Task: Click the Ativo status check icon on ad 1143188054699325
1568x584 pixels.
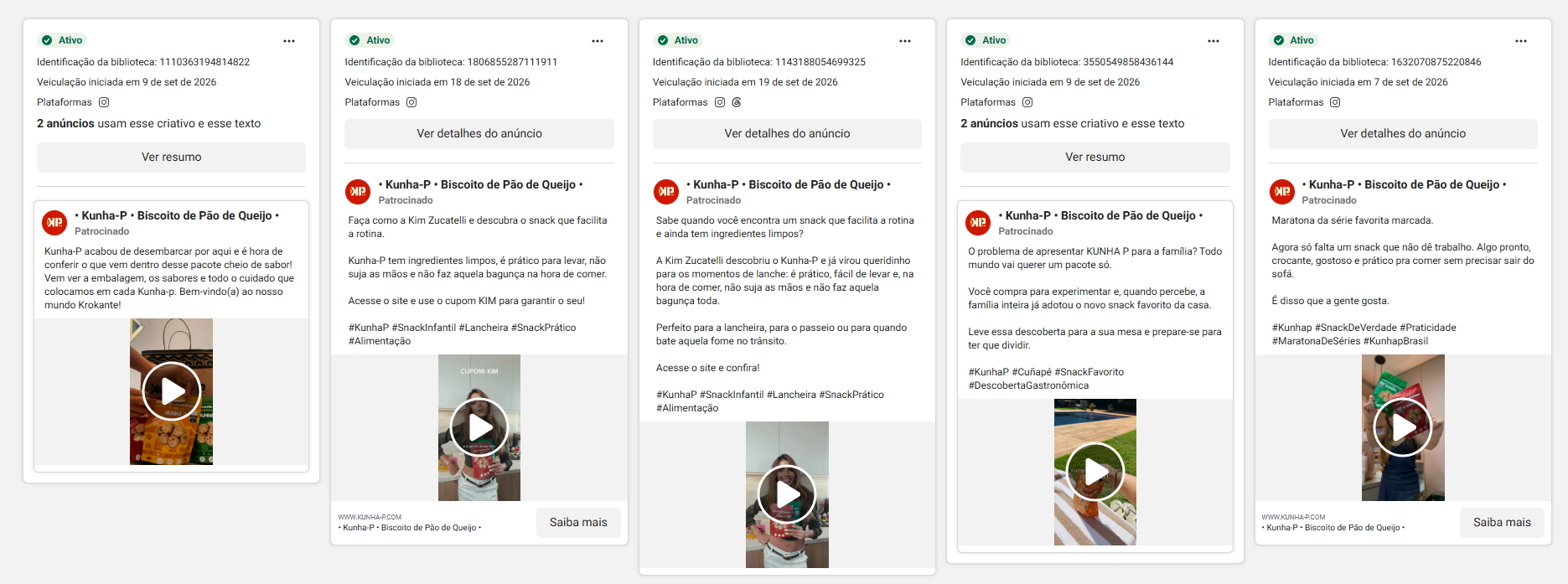Action: coord(663,40)
